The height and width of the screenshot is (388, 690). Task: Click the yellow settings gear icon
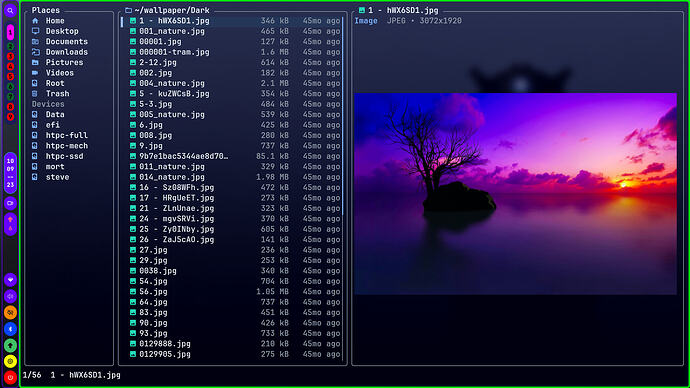pyautogui.click(x=10, y=361)
